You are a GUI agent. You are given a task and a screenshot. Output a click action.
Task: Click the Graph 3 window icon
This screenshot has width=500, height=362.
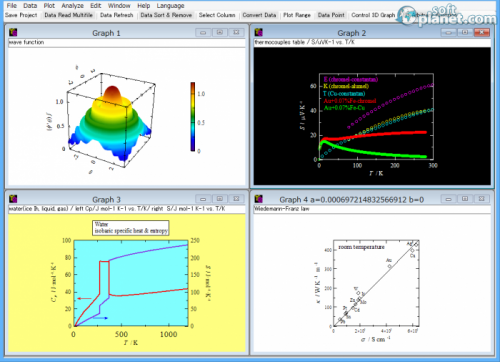coord(13,199)
